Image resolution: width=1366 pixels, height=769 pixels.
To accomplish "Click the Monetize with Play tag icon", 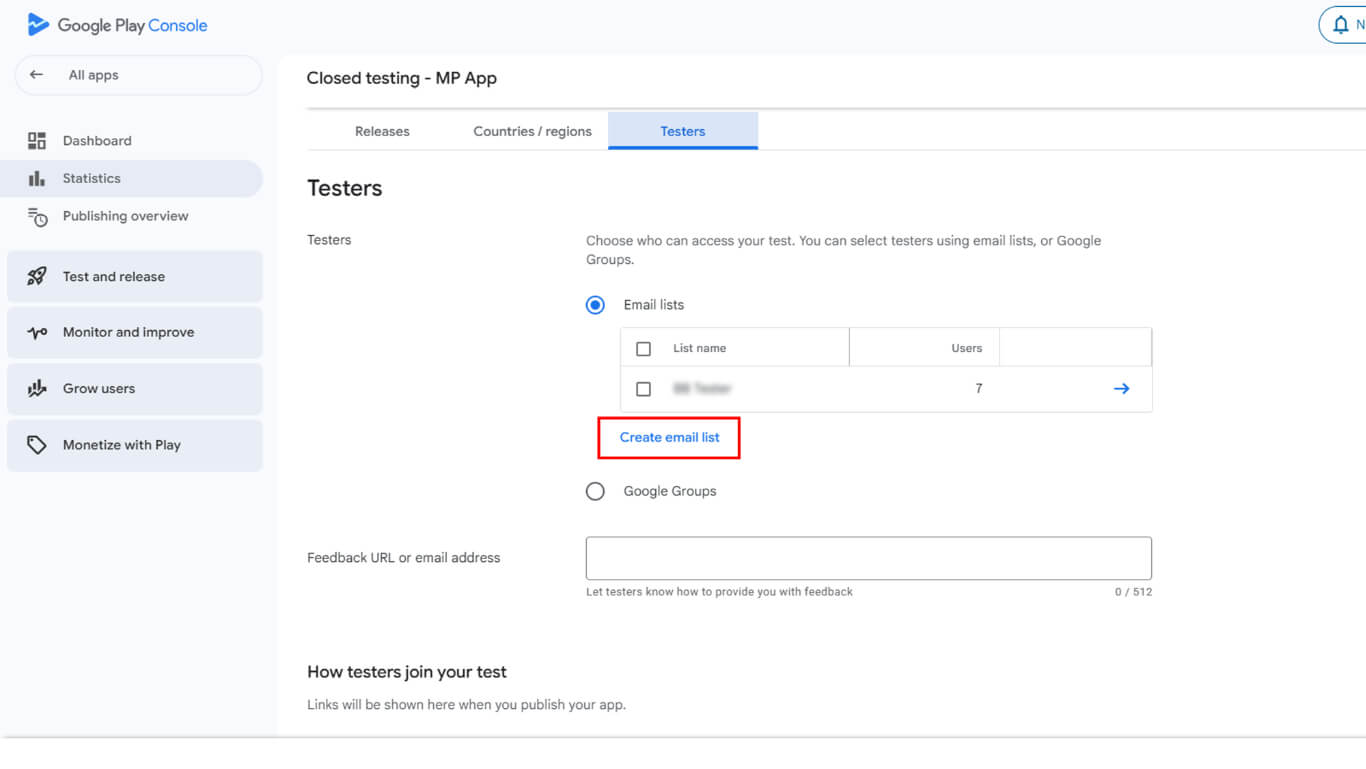I will coord(37,445).
